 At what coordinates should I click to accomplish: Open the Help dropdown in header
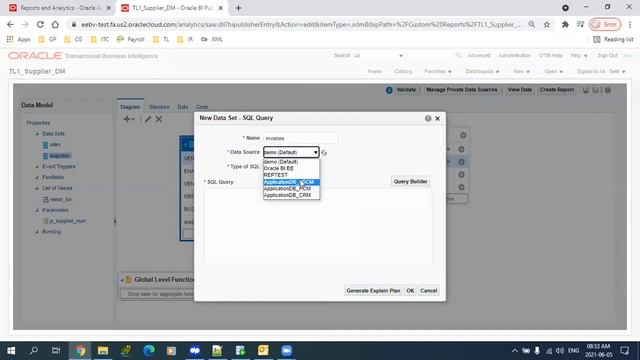click(579, 56)
